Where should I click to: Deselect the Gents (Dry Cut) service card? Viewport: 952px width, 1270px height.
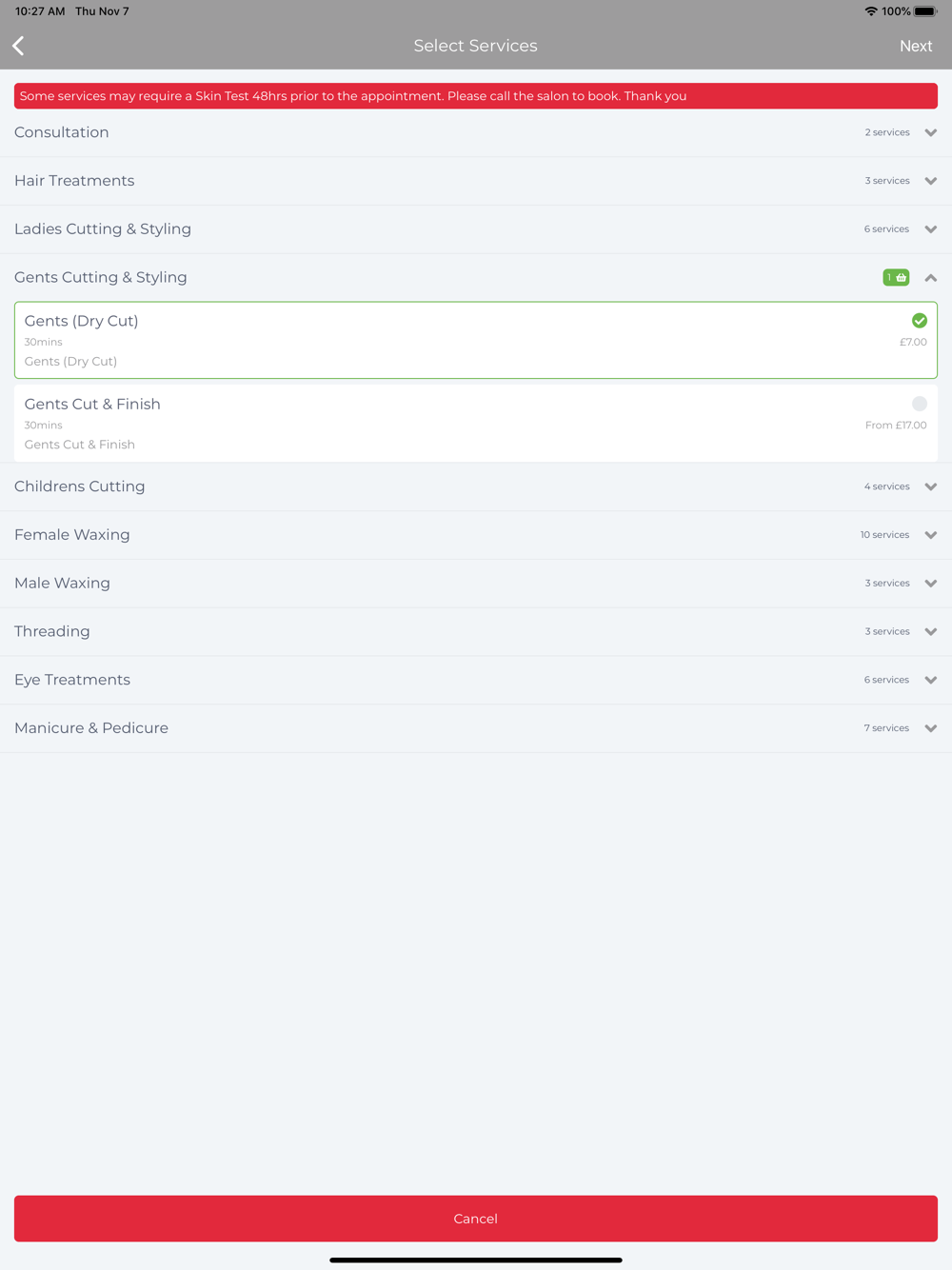[x=476, y=340]
